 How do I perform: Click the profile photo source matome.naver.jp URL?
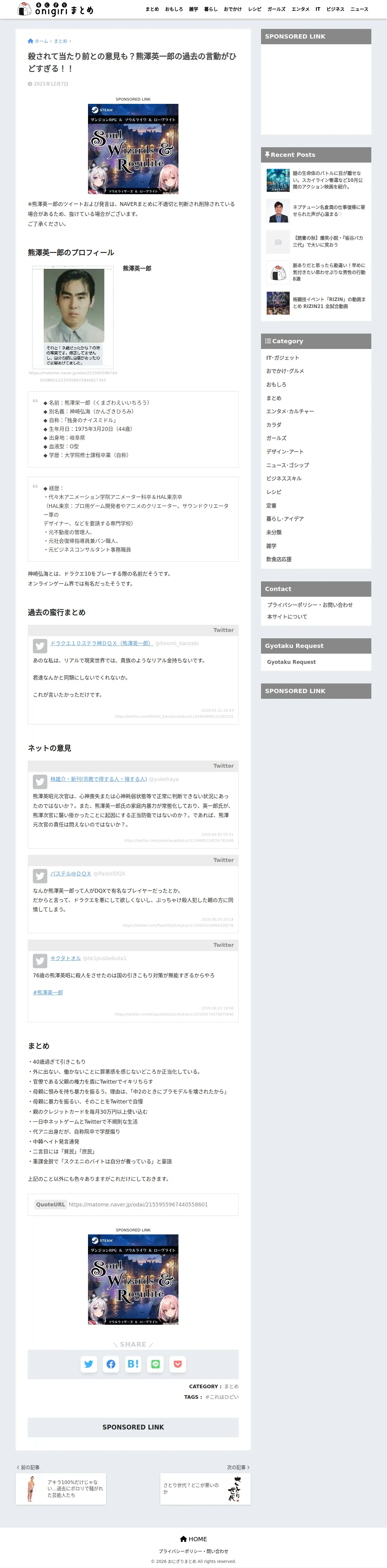73,377
